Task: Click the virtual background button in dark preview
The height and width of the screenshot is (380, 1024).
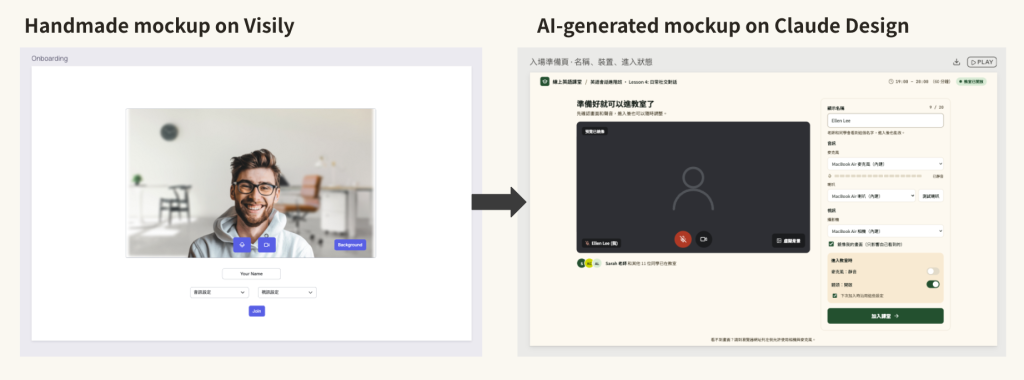Action: tap(788, 240)
